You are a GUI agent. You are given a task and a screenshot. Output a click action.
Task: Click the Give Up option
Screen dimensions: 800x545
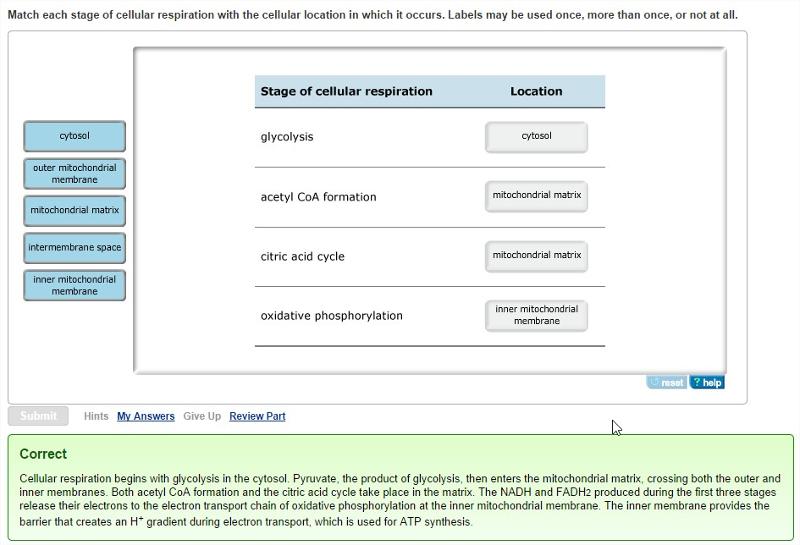click(x=202, y=416)
